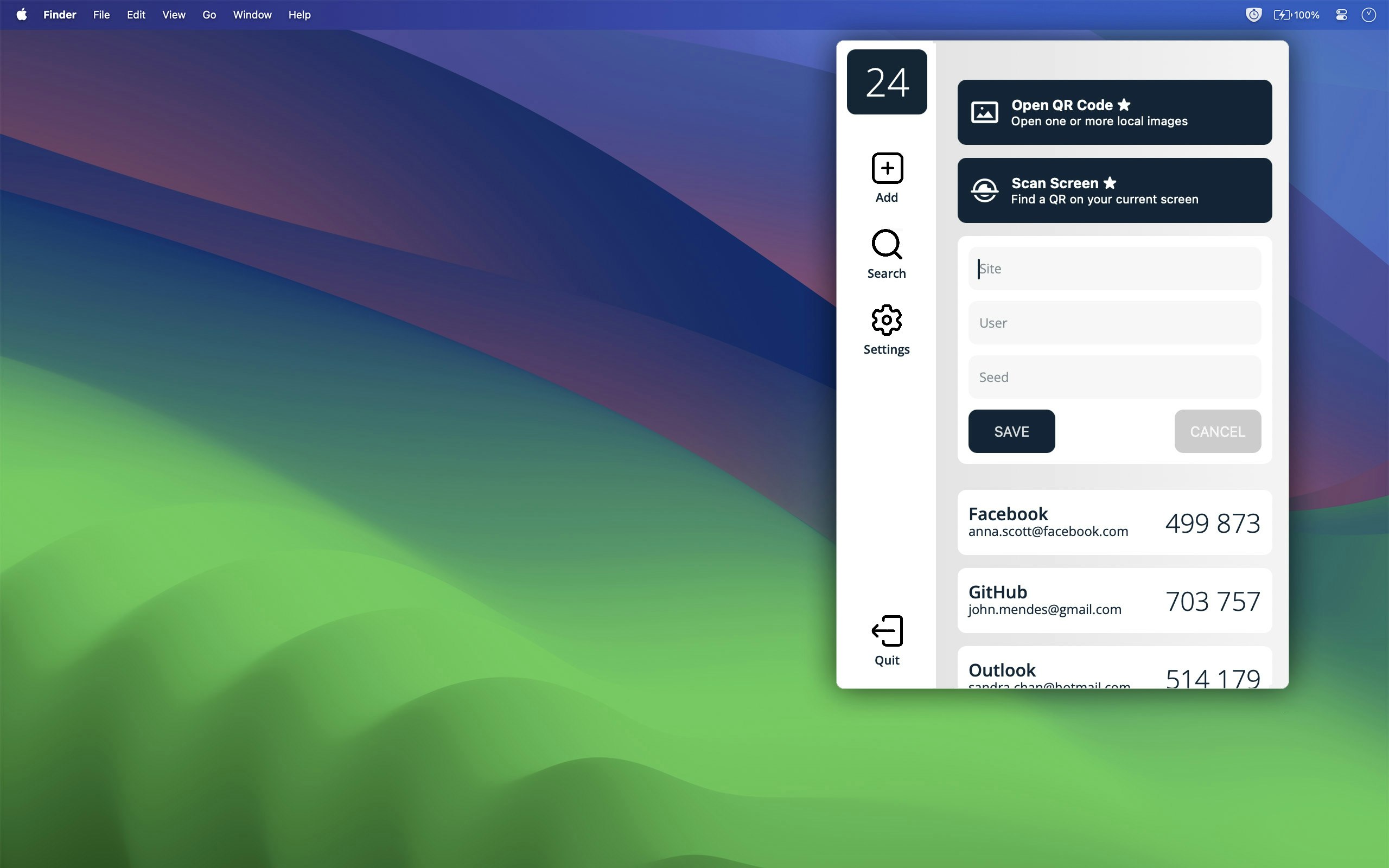Screen dimensions: 1389x868
Task: Open the File menu
Action: point(101,14)
